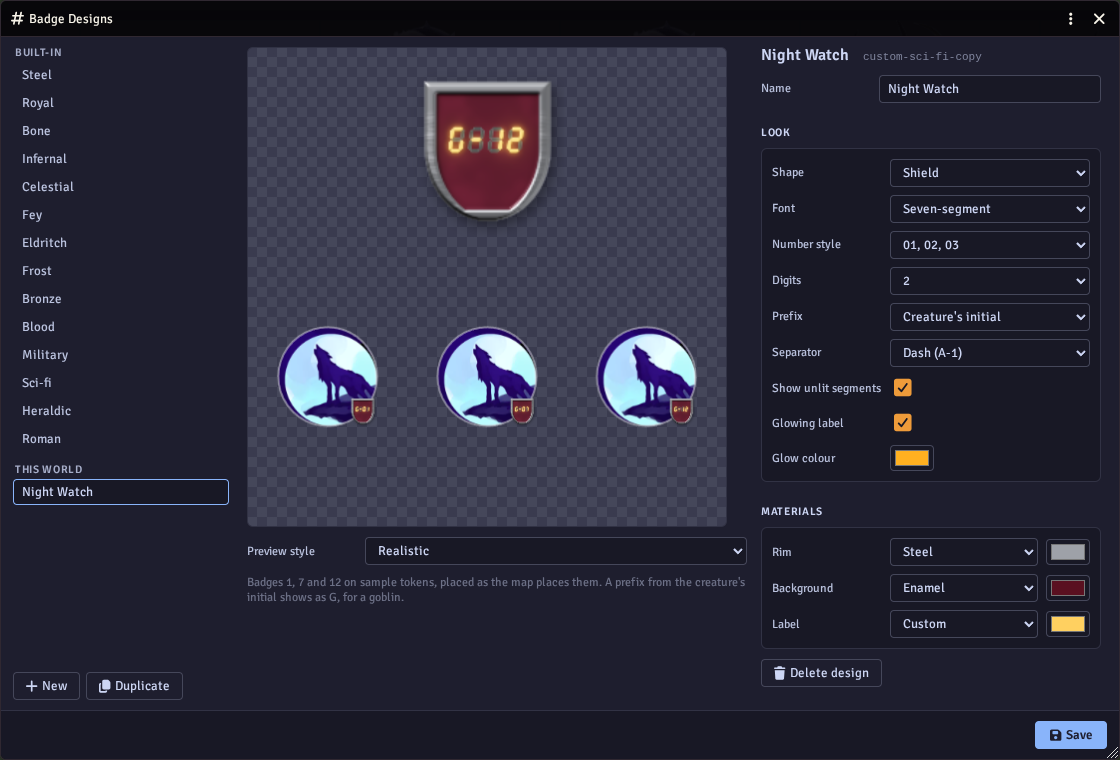Toggle Show unlit segments checkbox
Screen dimensions: 1120x760
tap(903, 388)
